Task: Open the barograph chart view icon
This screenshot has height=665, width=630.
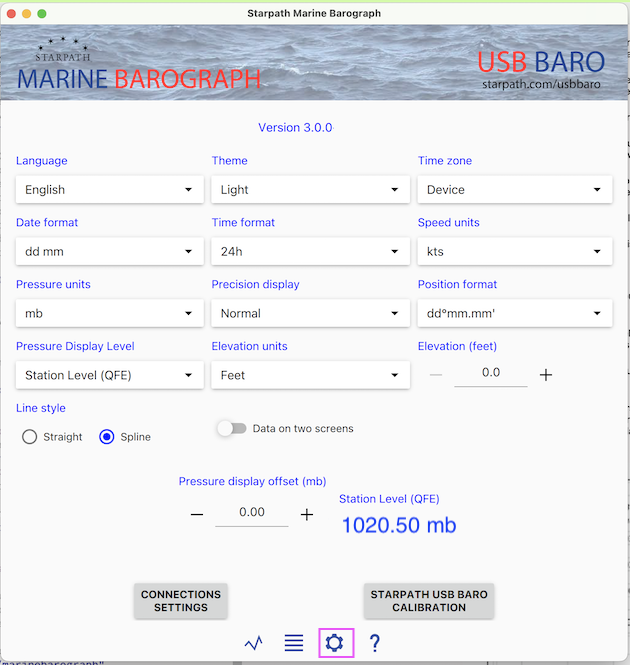Action: click(254, 643)
